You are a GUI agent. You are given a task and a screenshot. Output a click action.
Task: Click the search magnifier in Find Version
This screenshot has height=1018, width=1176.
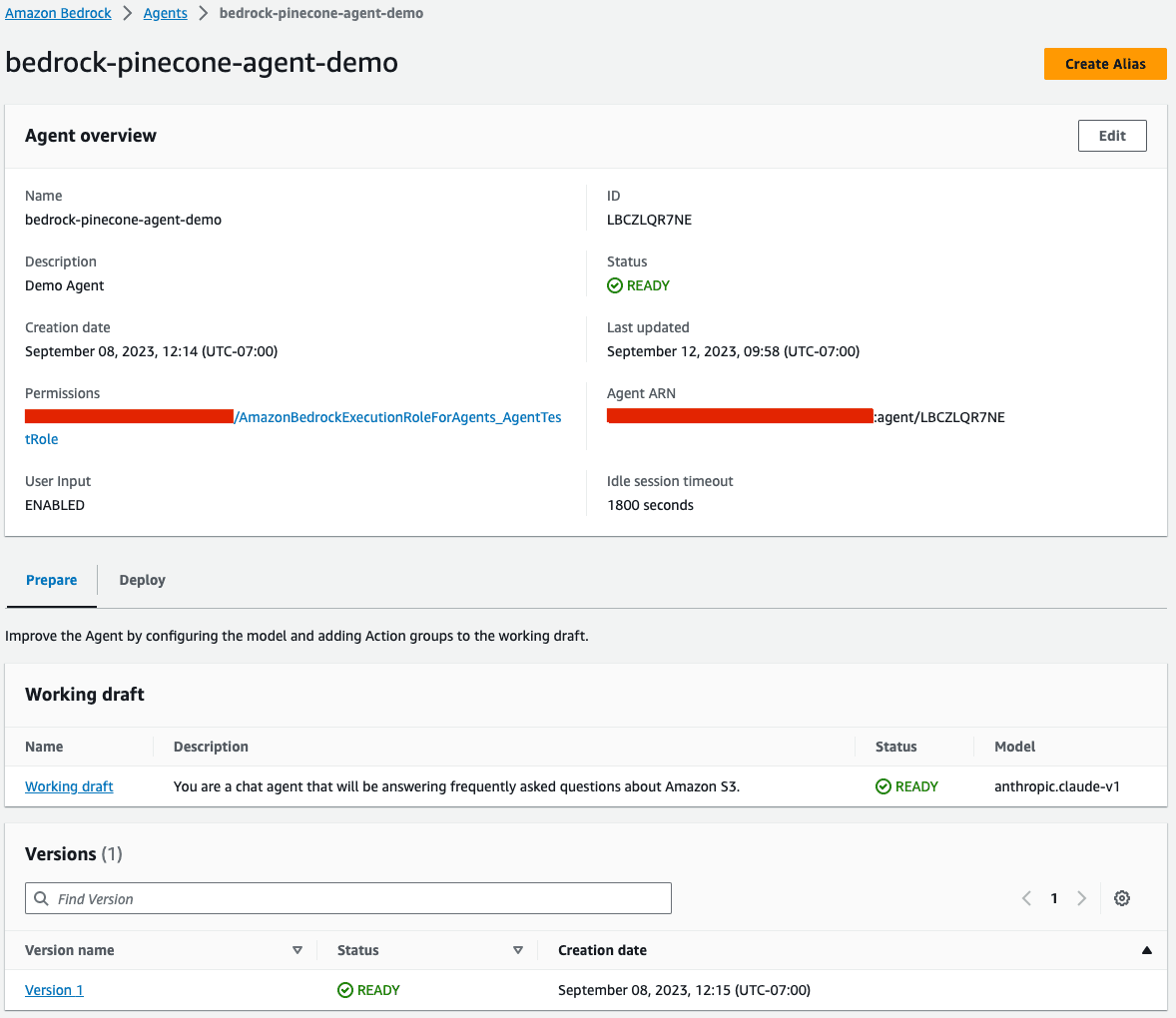click(42, 898)
